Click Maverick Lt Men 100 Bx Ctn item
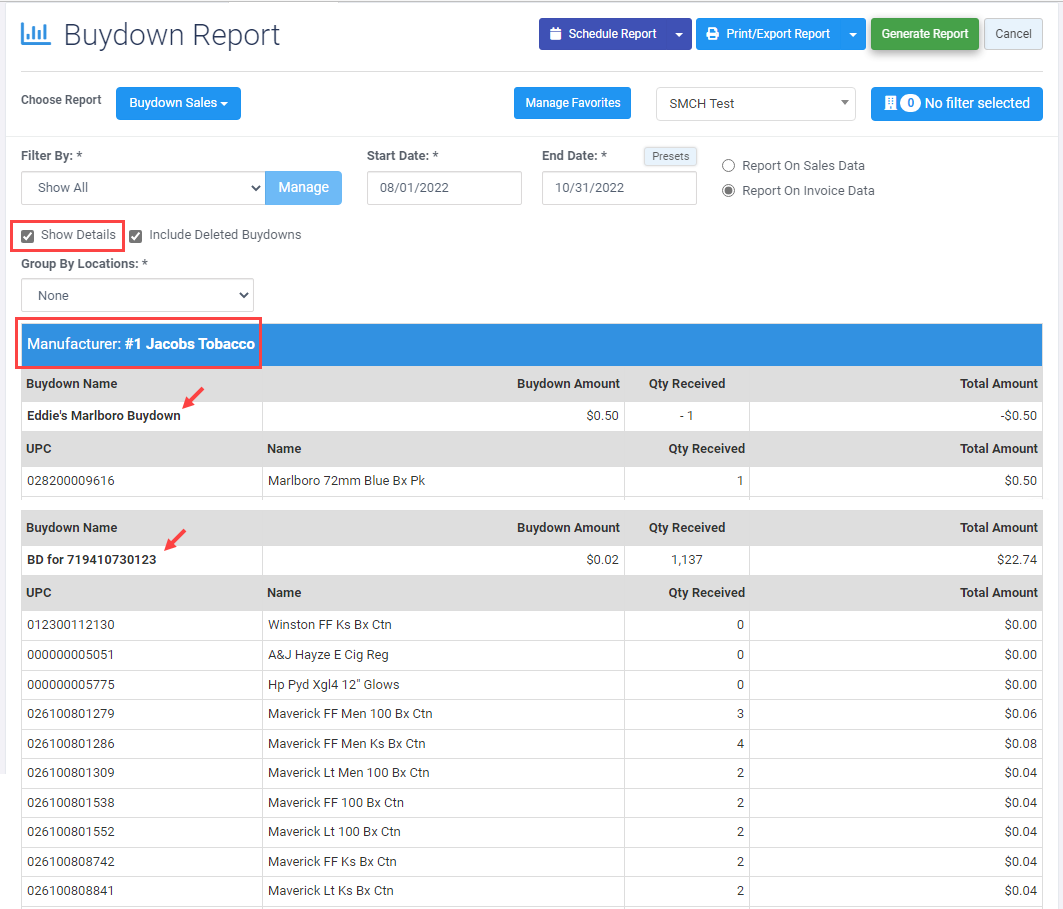This screenshot has width=1063, height=909. [x=348, y=773]
